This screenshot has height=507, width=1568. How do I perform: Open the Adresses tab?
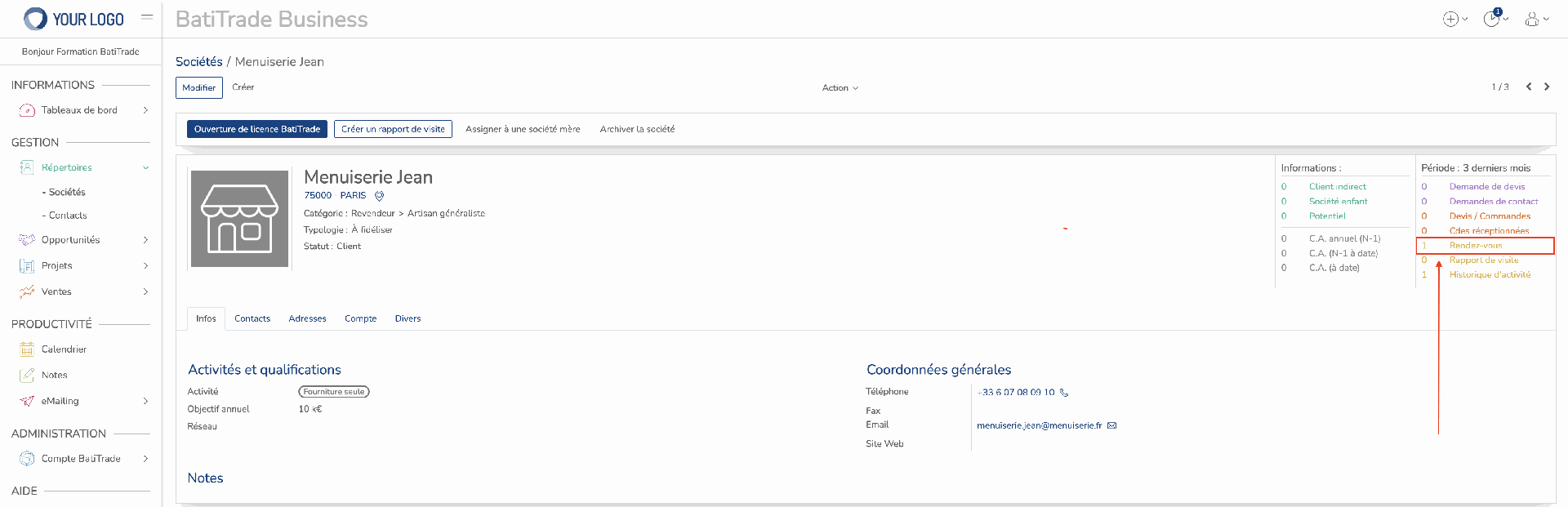(307, 318)
